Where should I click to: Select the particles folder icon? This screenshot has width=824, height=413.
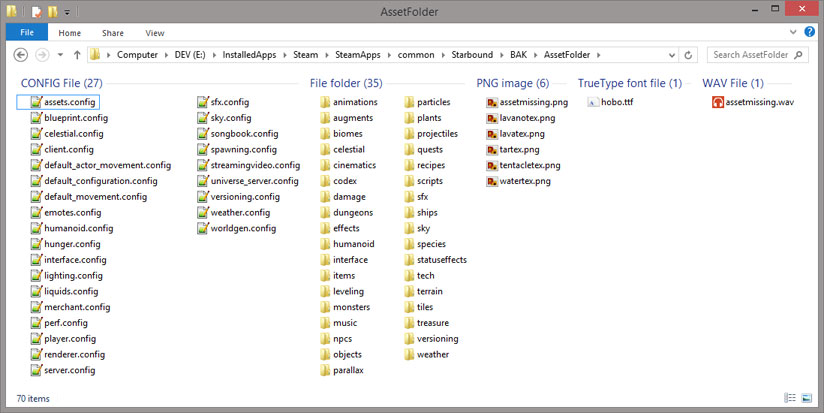click(409, 102)
